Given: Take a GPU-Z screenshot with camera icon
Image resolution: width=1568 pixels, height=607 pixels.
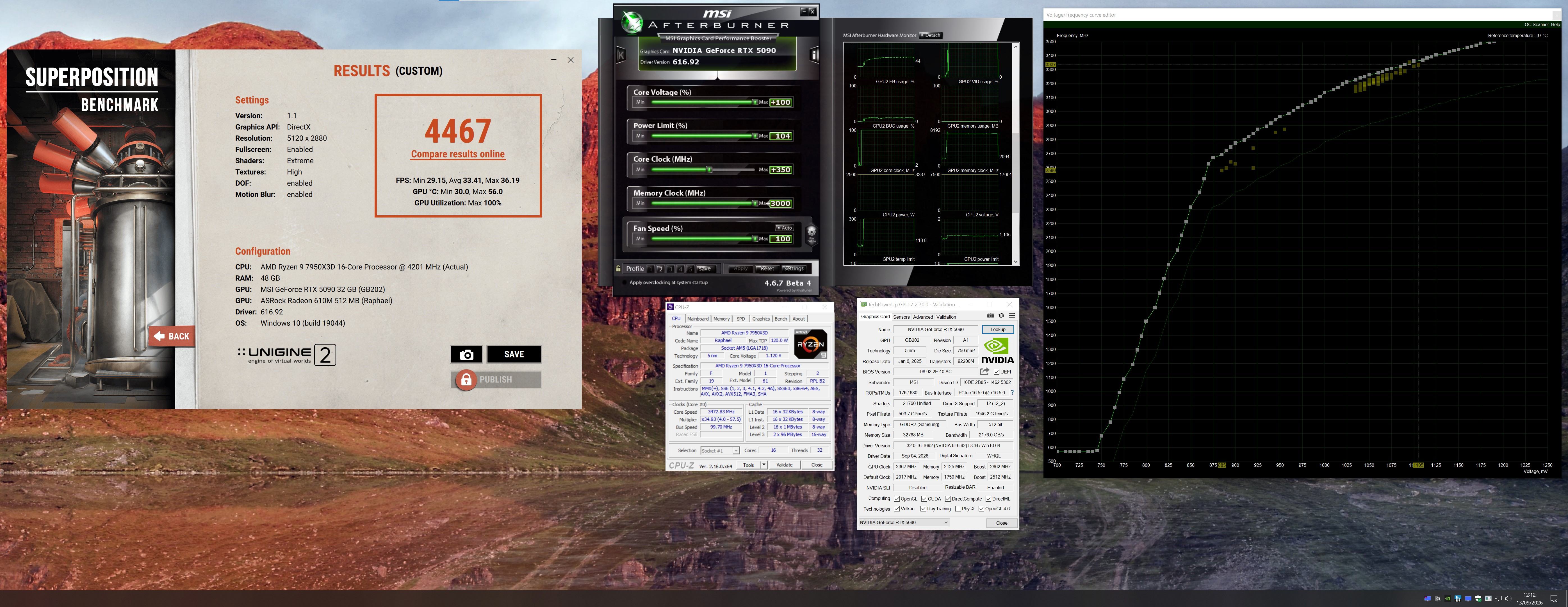Looking at the screenshot, I should click(990, 316).
